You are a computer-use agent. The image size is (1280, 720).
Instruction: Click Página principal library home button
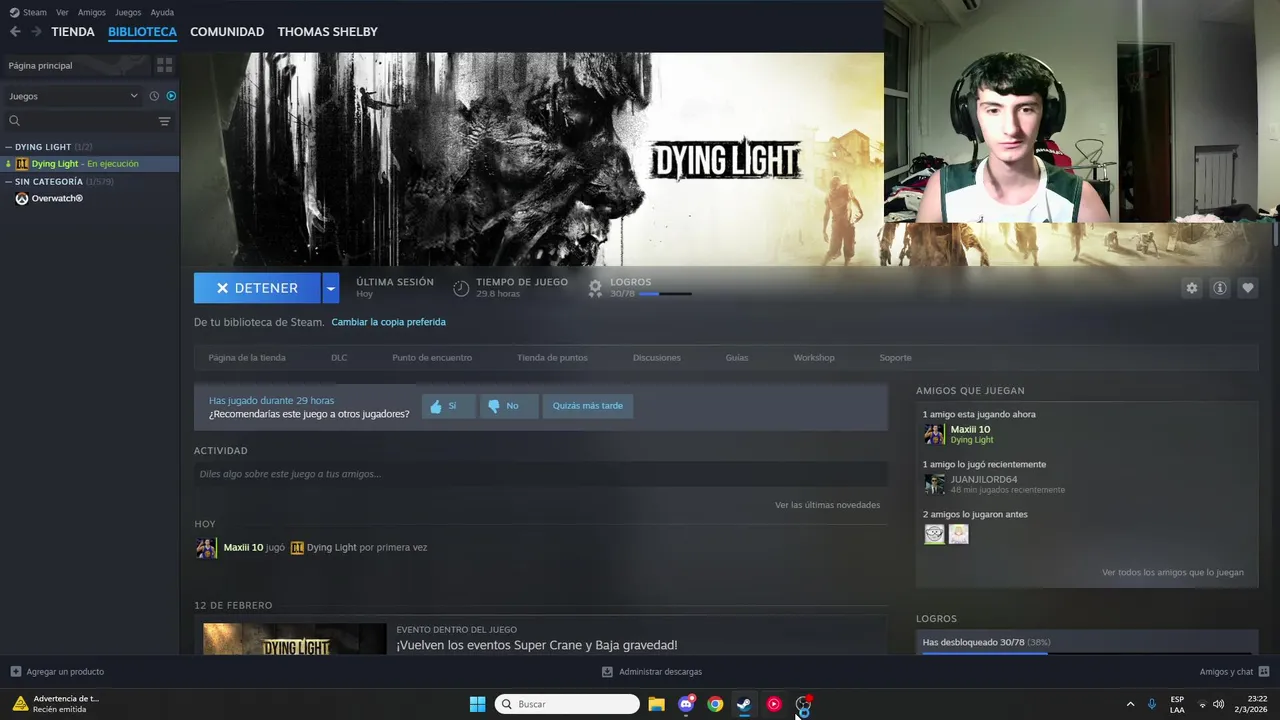(76, 65)
